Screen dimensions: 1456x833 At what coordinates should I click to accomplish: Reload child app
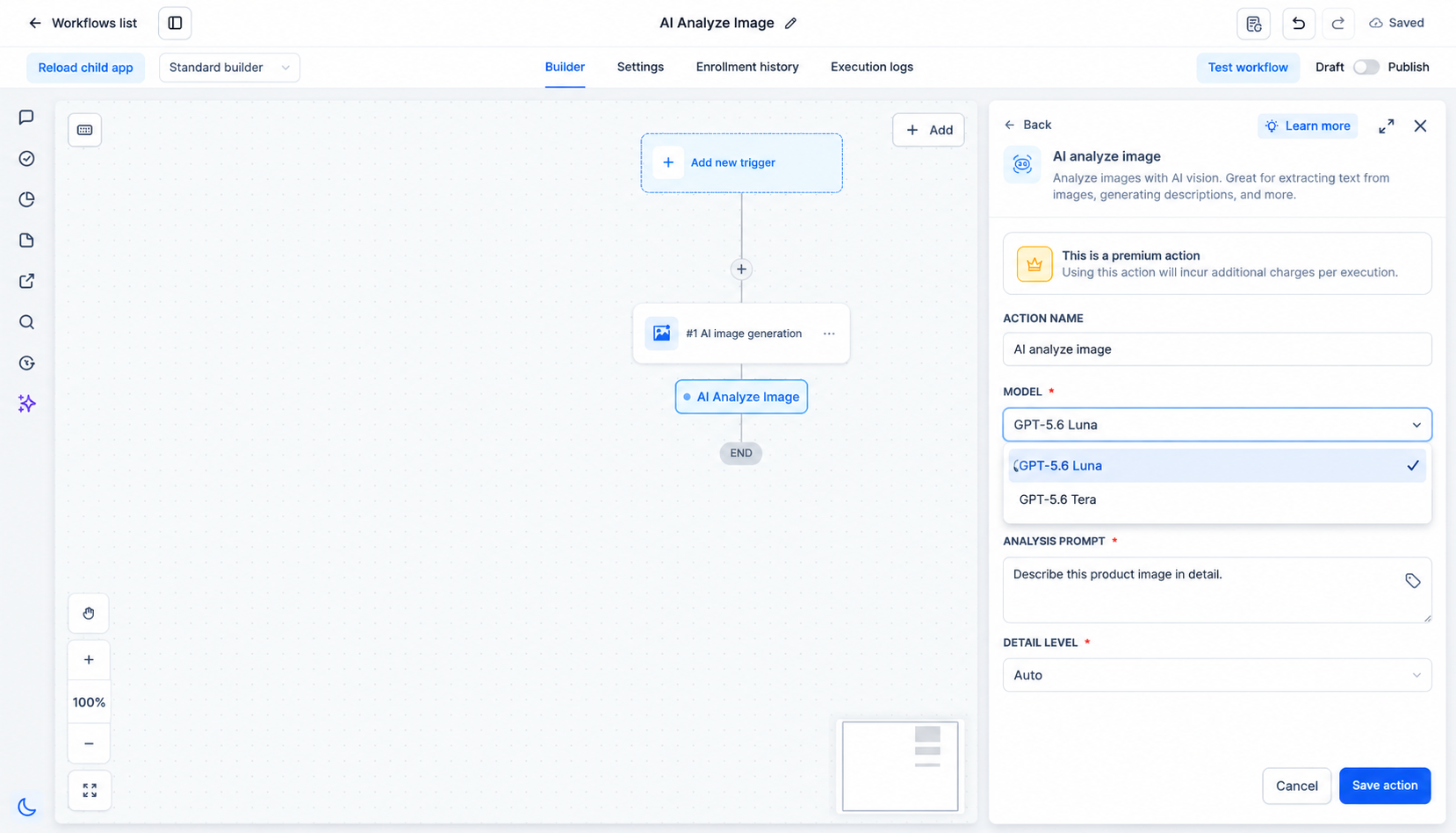pos(85,68)
